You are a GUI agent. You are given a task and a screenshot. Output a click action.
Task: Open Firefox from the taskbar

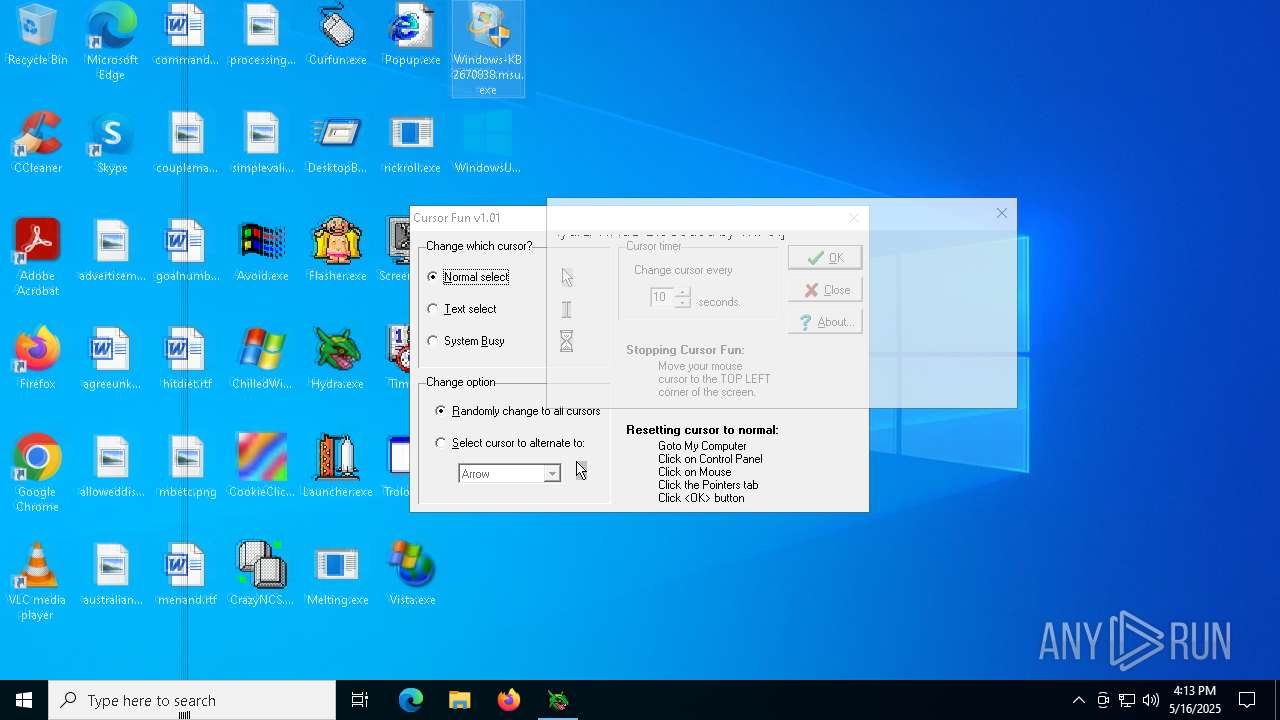[x=509, y=700]
